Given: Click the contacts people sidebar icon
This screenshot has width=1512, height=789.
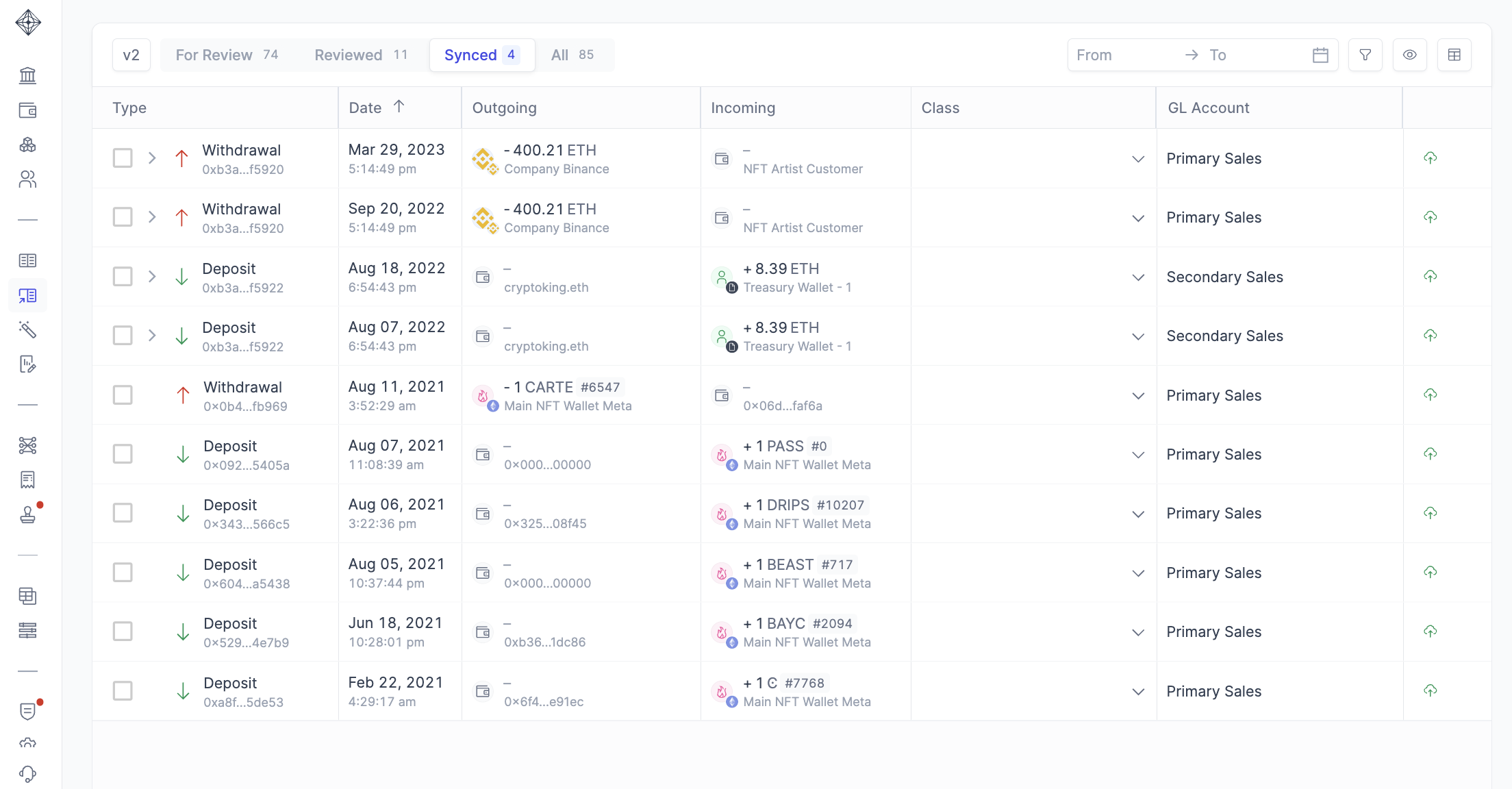Looking at the screenshot, I should point(27,179).
